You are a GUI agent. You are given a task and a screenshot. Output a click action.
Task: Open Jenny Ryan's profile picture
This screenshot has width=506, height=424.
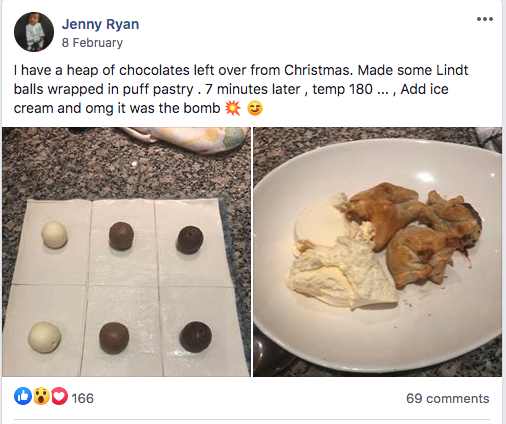click(x=34, y=32)
